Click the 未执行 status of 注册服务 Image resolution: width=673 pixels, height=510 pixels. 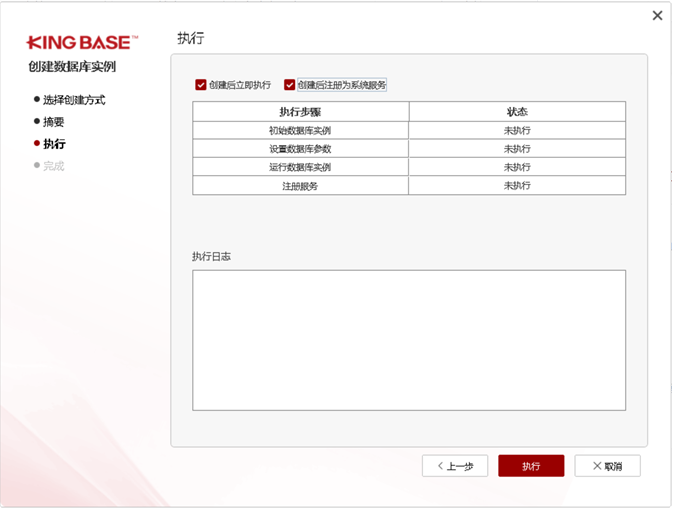pos(517,186)
